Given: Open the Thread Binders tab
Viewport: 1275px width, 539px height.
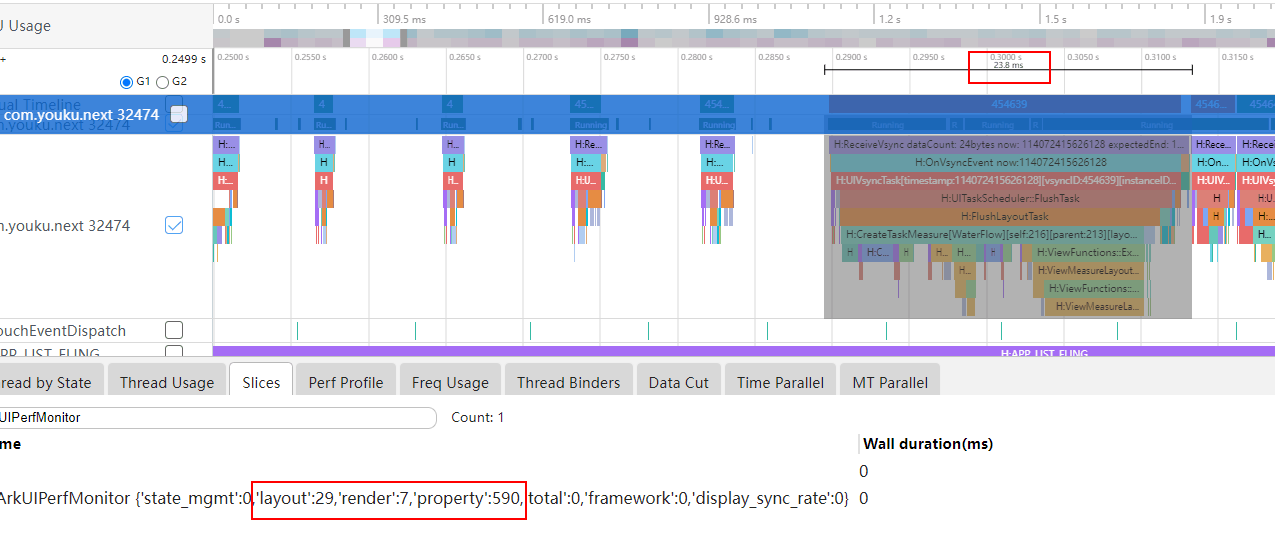Looking at the screenshot, I should [568, 382].
